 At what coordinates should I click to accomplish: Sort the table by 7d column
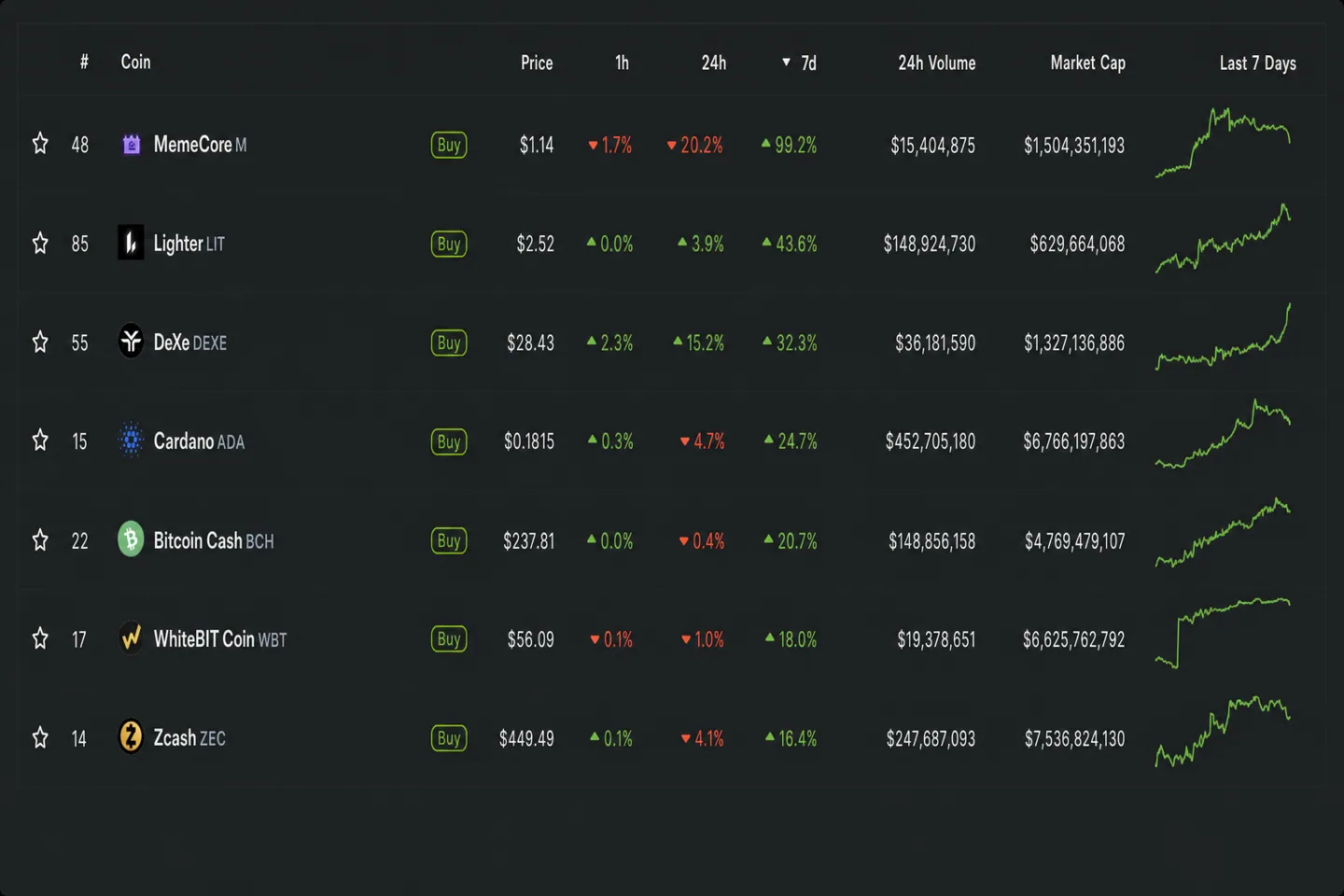pyautogui.click(x=800, y=63)
